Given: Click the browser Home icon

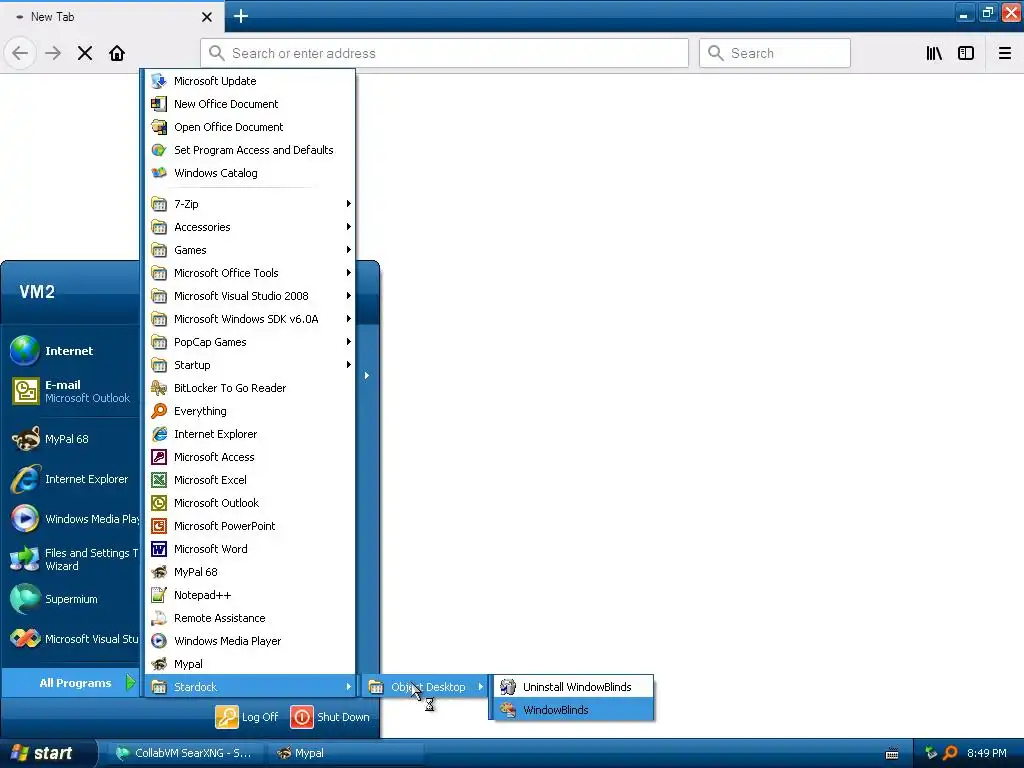Looking at the screenshot, I should tap(117, 54).
